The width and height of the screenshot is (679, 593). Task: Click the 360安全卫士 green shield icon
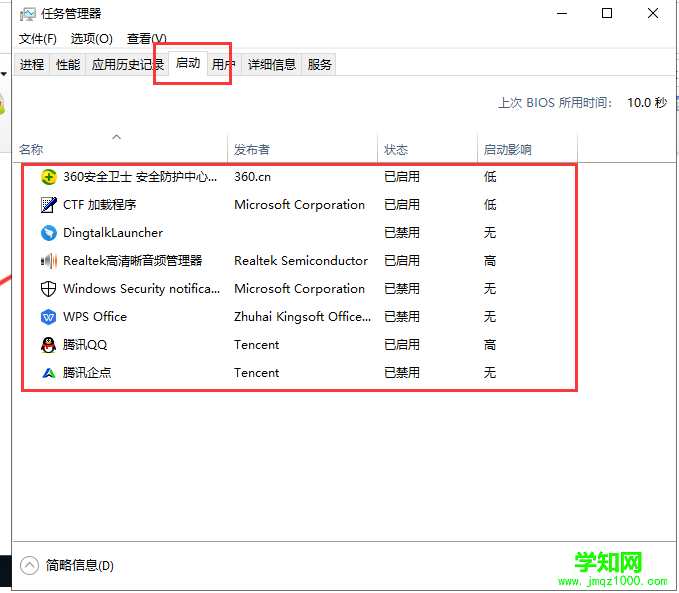coord(48,177)
